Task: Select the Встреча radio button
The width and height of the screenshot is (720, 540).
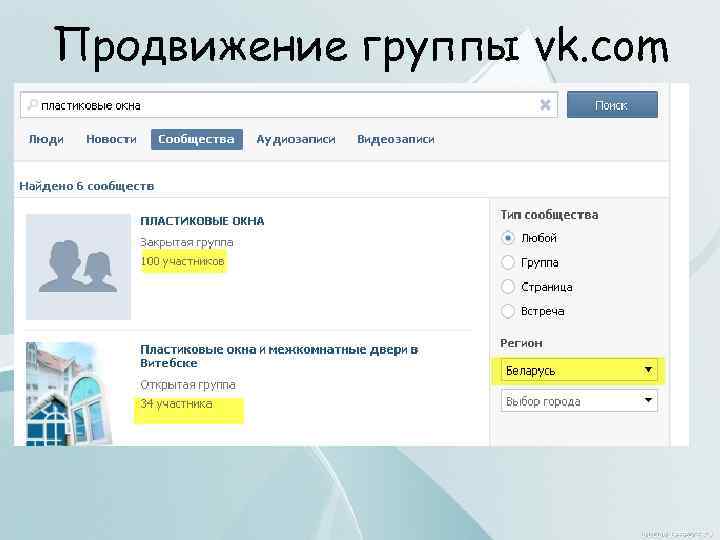Action: click(508, 311)
